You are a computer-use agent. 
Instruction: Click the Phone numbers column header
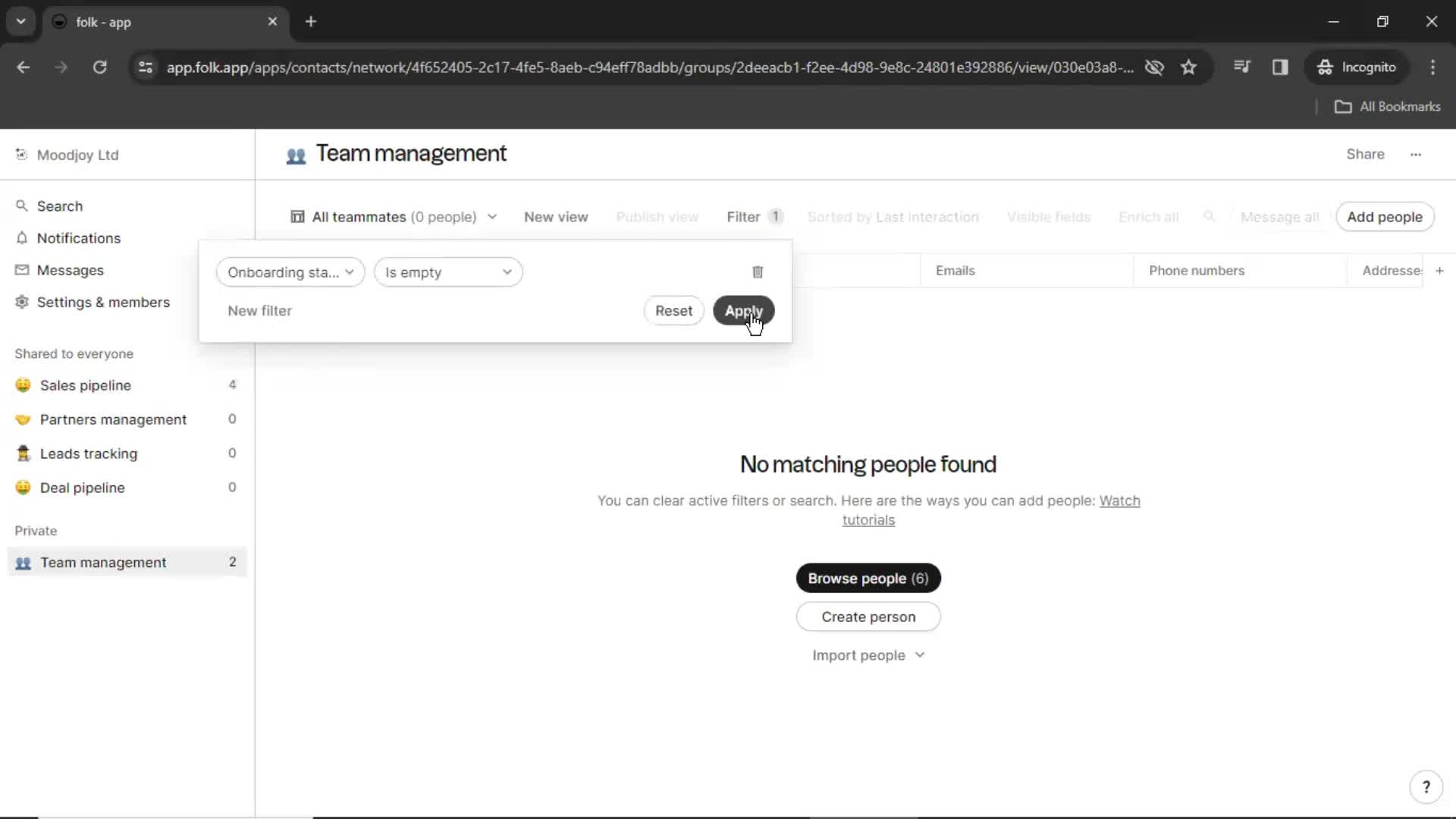coord(1240,271)
